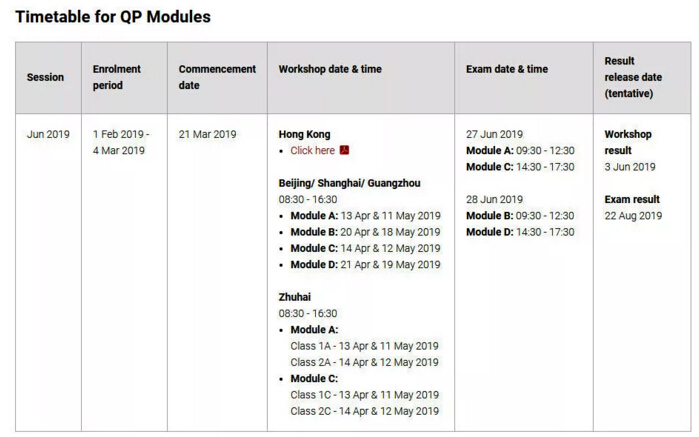699x437 pixels.
Task: Select the Beijing/ Shanghai/ Guangzhou heading
Action: (349, 183)
